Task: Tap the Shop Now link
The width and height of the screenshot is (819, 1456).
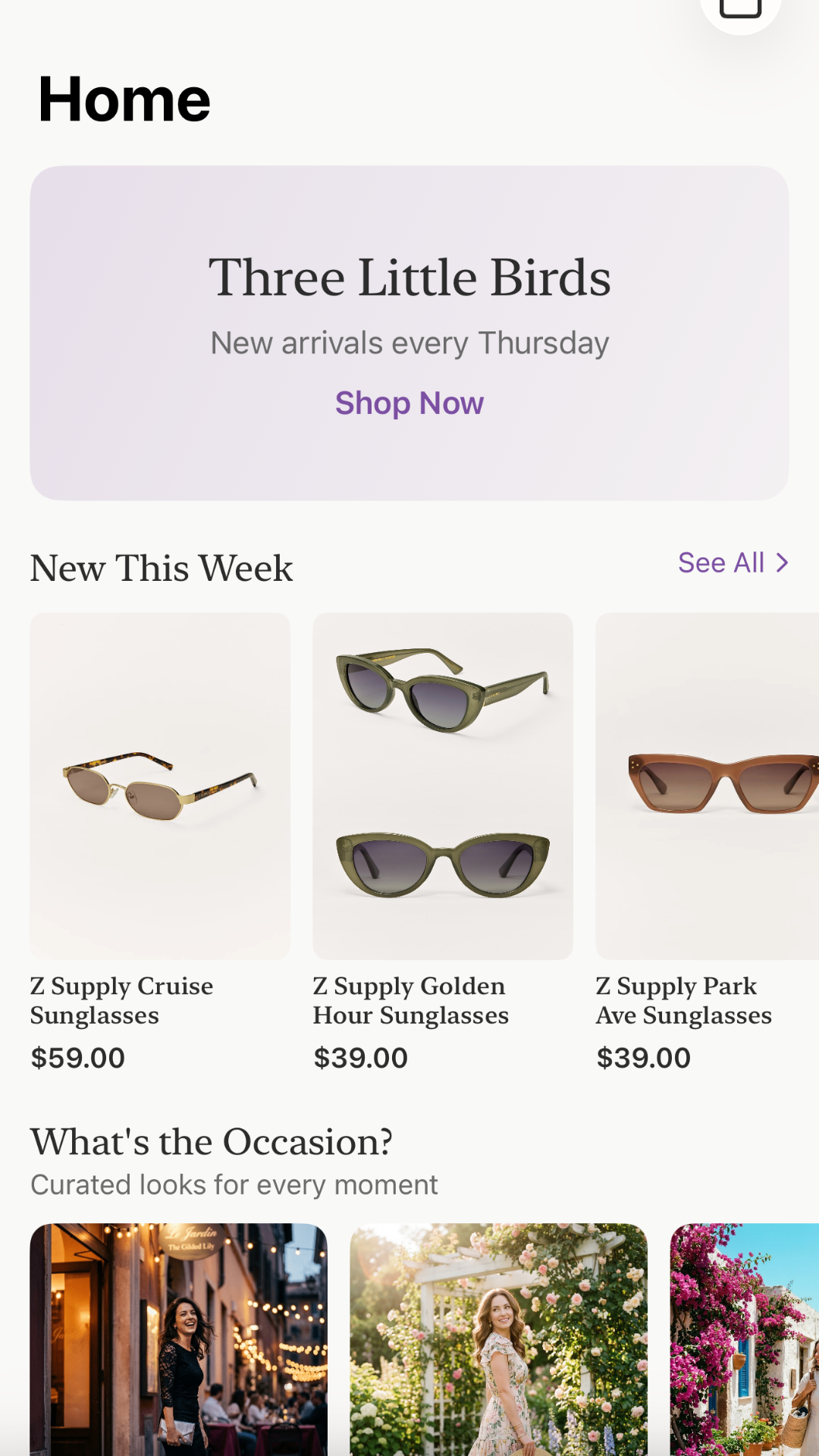Action: pos(409,403)
